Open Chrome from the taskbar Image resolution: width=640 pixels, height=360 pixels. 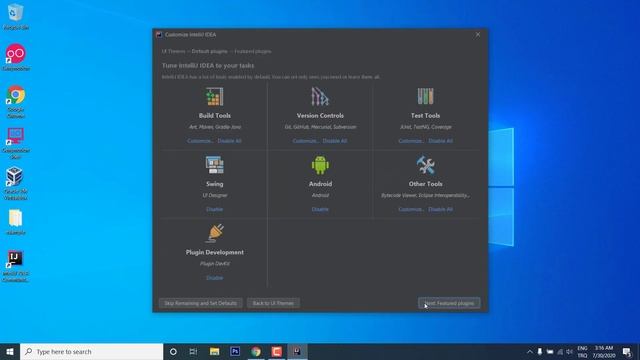[x=256, y=351]
